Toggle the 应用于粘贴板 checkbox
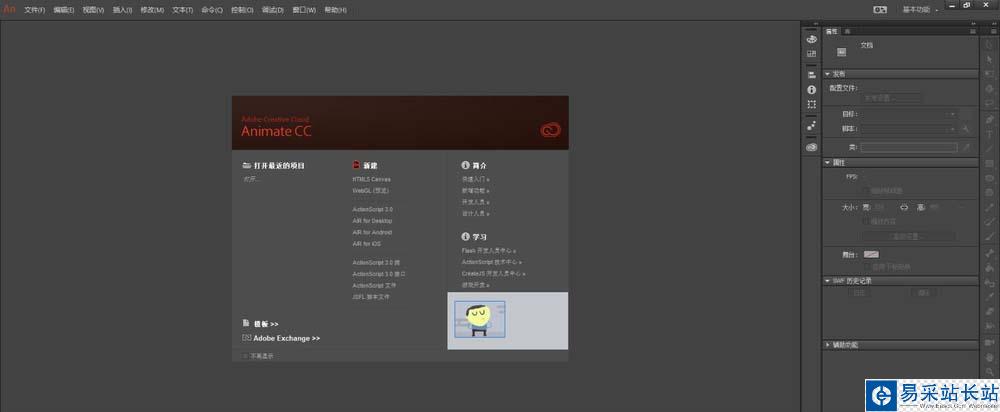 click(865, 267)
